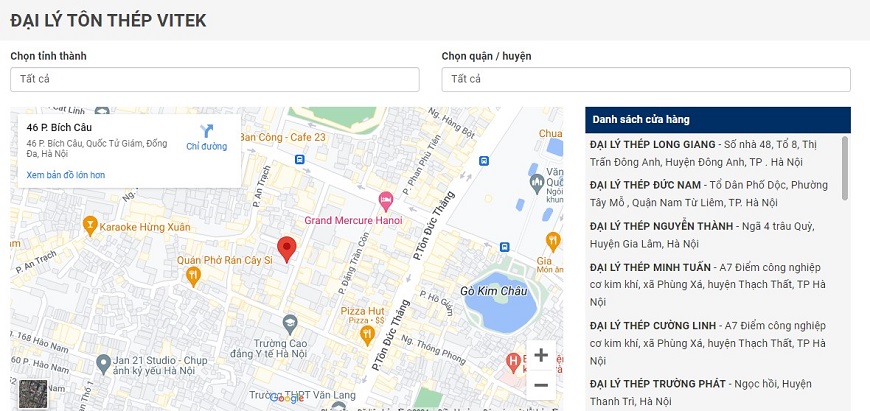Viewport: 870px width, 411px height.
Task: Click Gò Kim Châu lake label
Action: pos(494,291)
